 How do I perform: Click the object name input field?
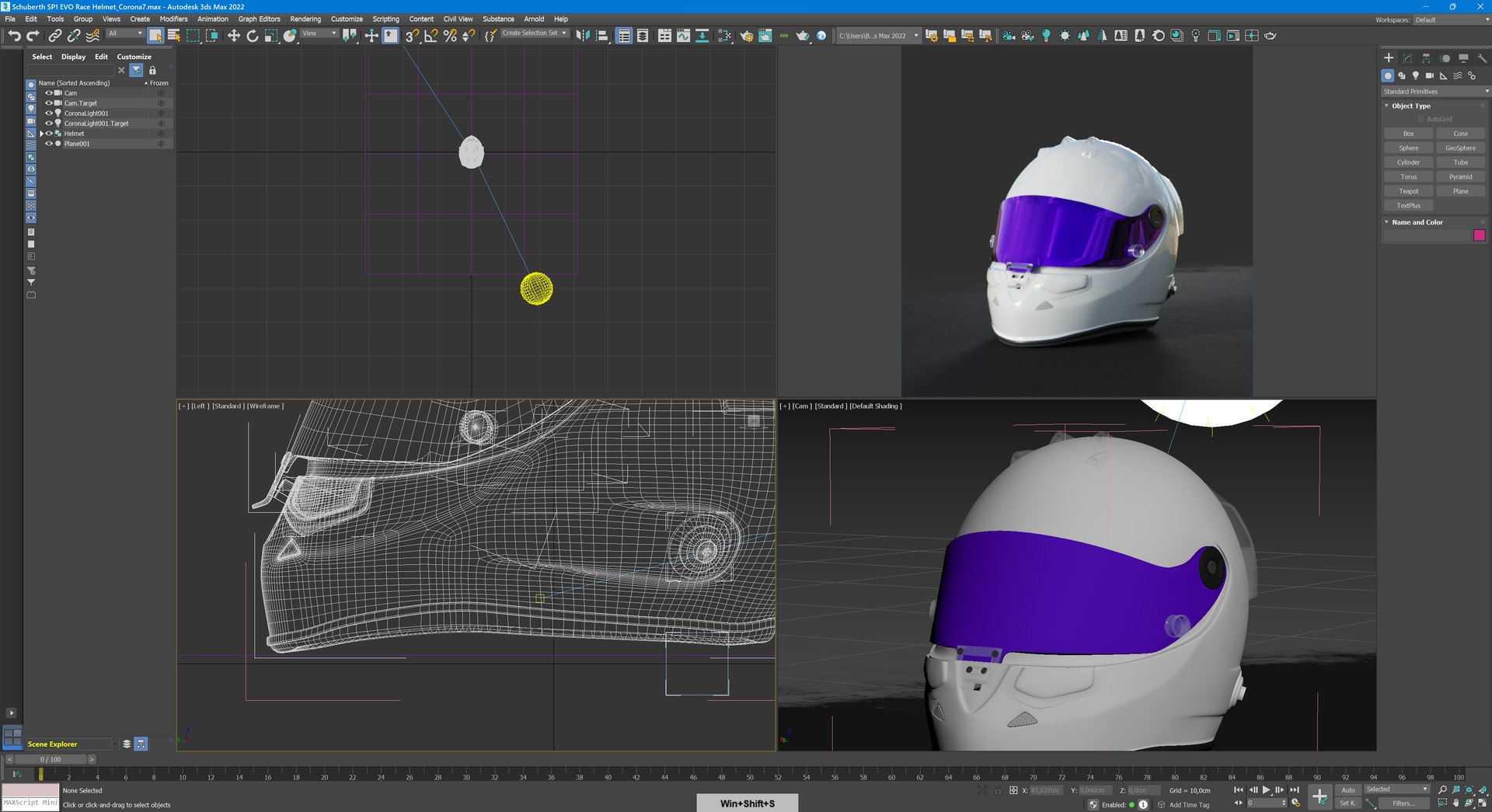1427,235
